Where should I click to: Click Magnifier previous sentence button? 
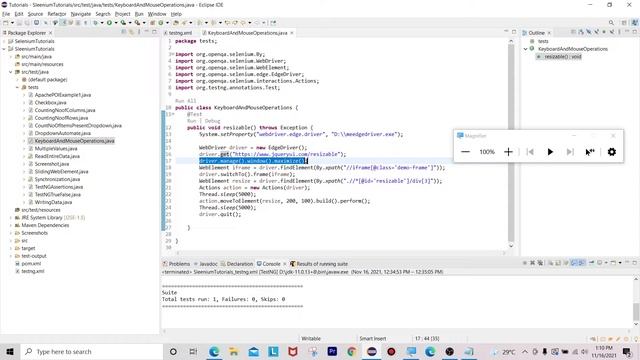tap(530, 152)
